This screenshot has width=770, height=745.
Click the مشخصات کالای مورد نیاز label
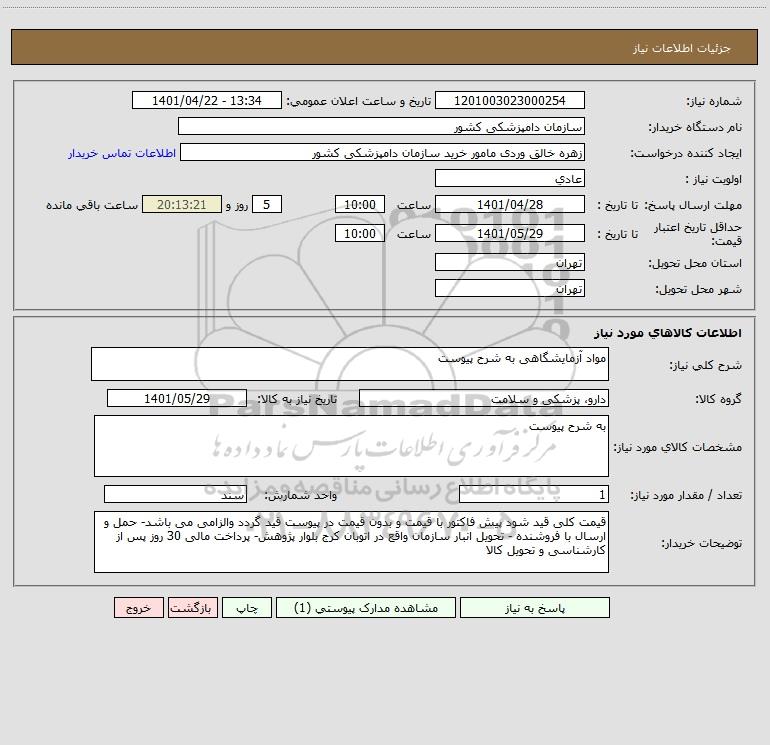(x=678, y=447)
